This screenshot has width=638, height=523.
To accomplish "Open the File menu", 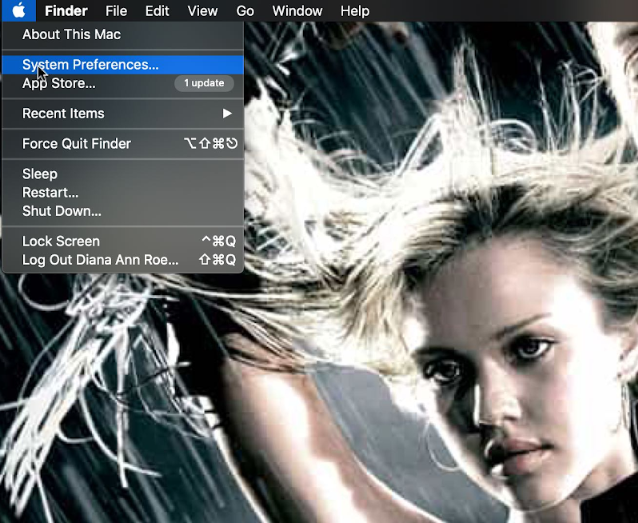I will click(x=116, y=11).
